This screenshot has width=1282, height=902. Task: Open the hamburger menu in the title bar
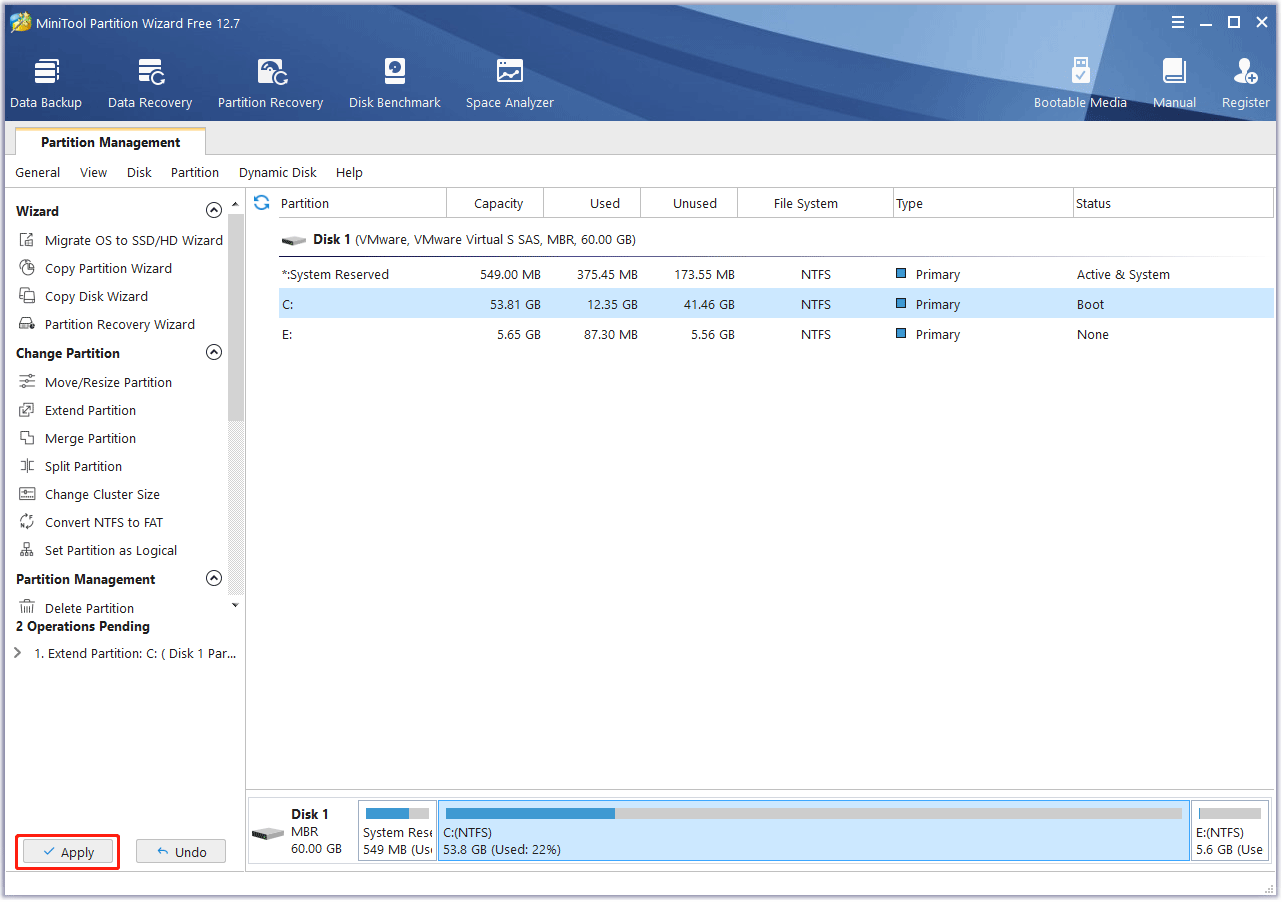1178,22
